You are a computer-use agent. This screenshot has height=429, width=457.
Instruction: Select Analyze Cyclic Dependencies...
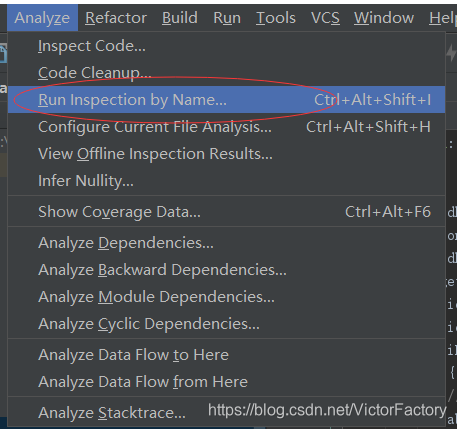[x=226, y=324]
